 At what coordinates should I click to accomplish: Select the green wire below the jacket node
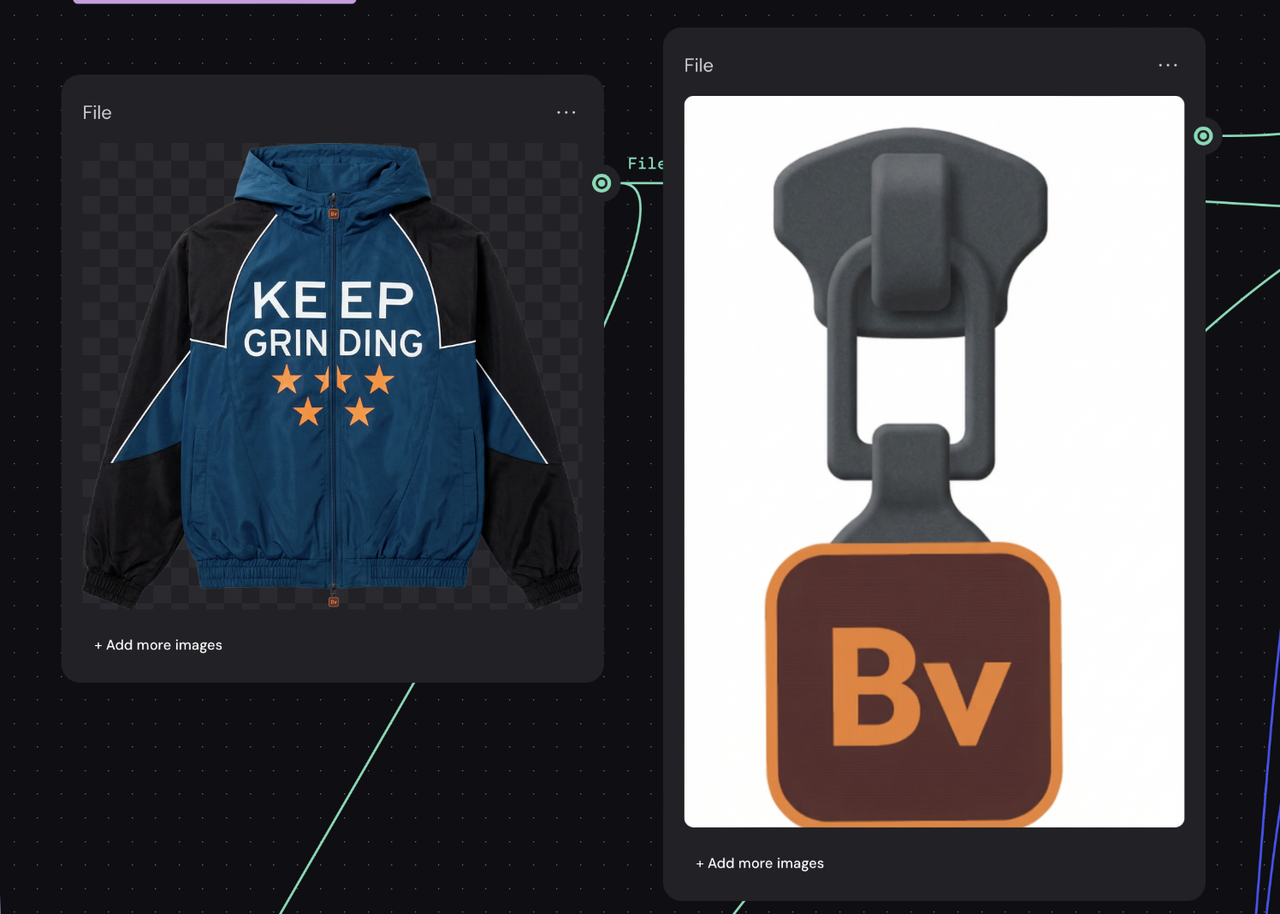350,790
